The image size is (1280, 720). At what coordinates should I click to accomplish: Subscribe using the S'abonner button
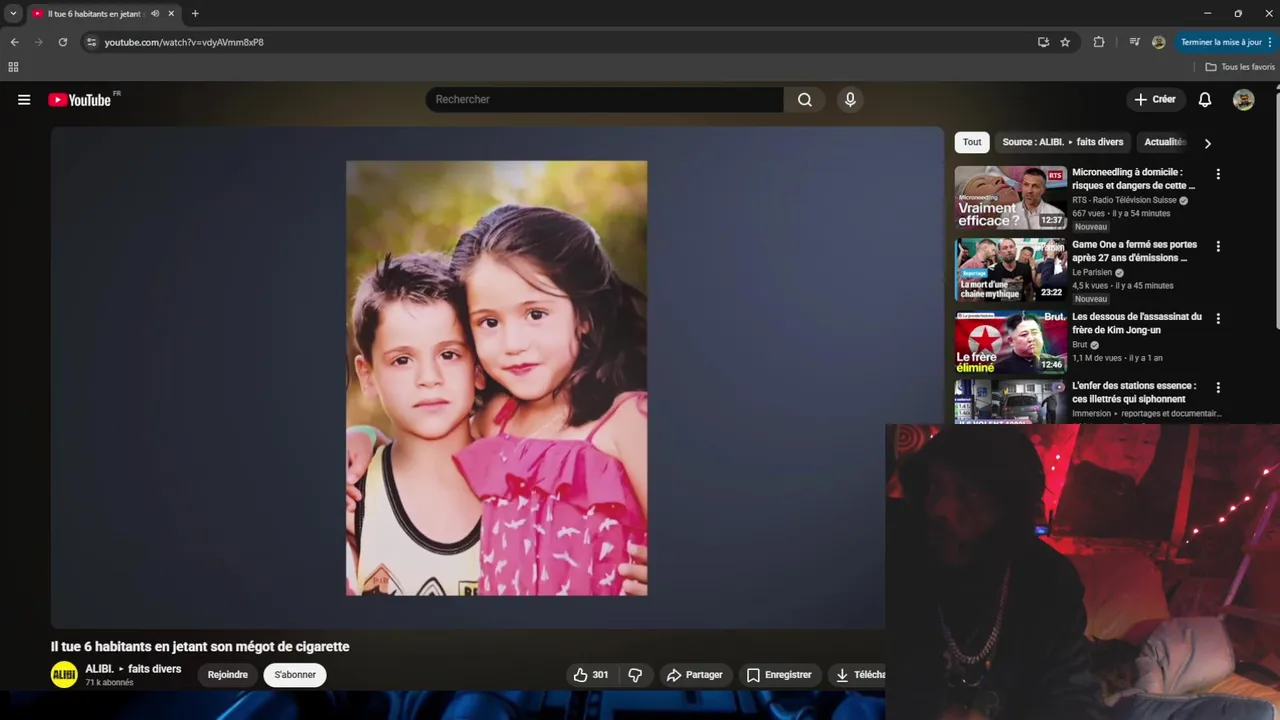(295, 675)
